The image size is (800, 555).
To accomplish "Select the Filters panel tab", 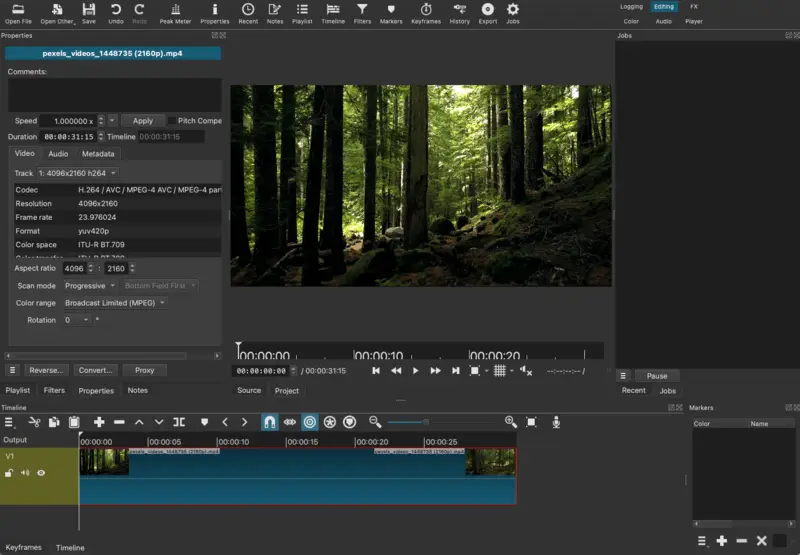I will (x=54, y=390).
